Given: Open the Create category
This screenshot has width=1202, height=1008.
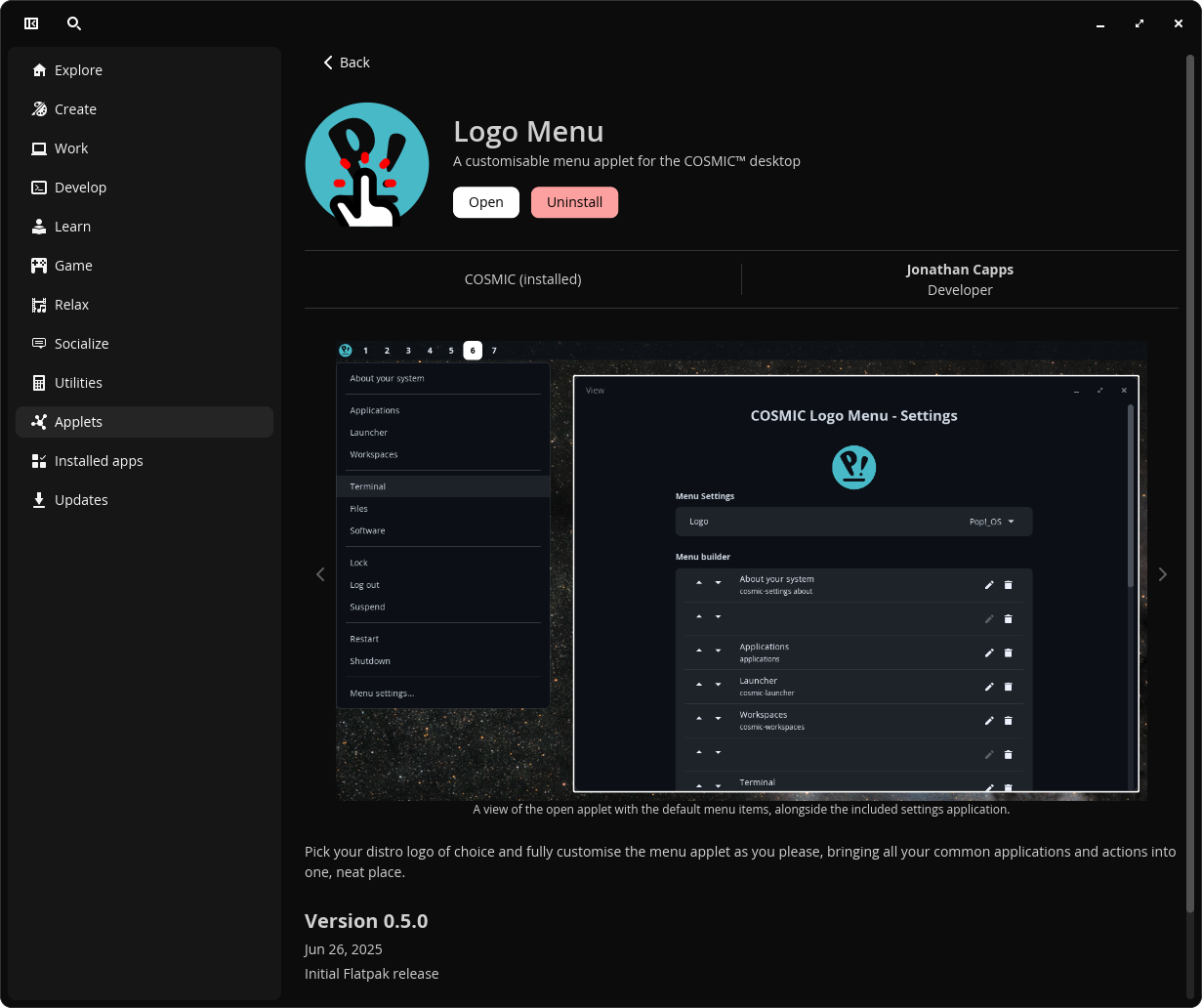Looking at the screenshot, I should point(145,109).
